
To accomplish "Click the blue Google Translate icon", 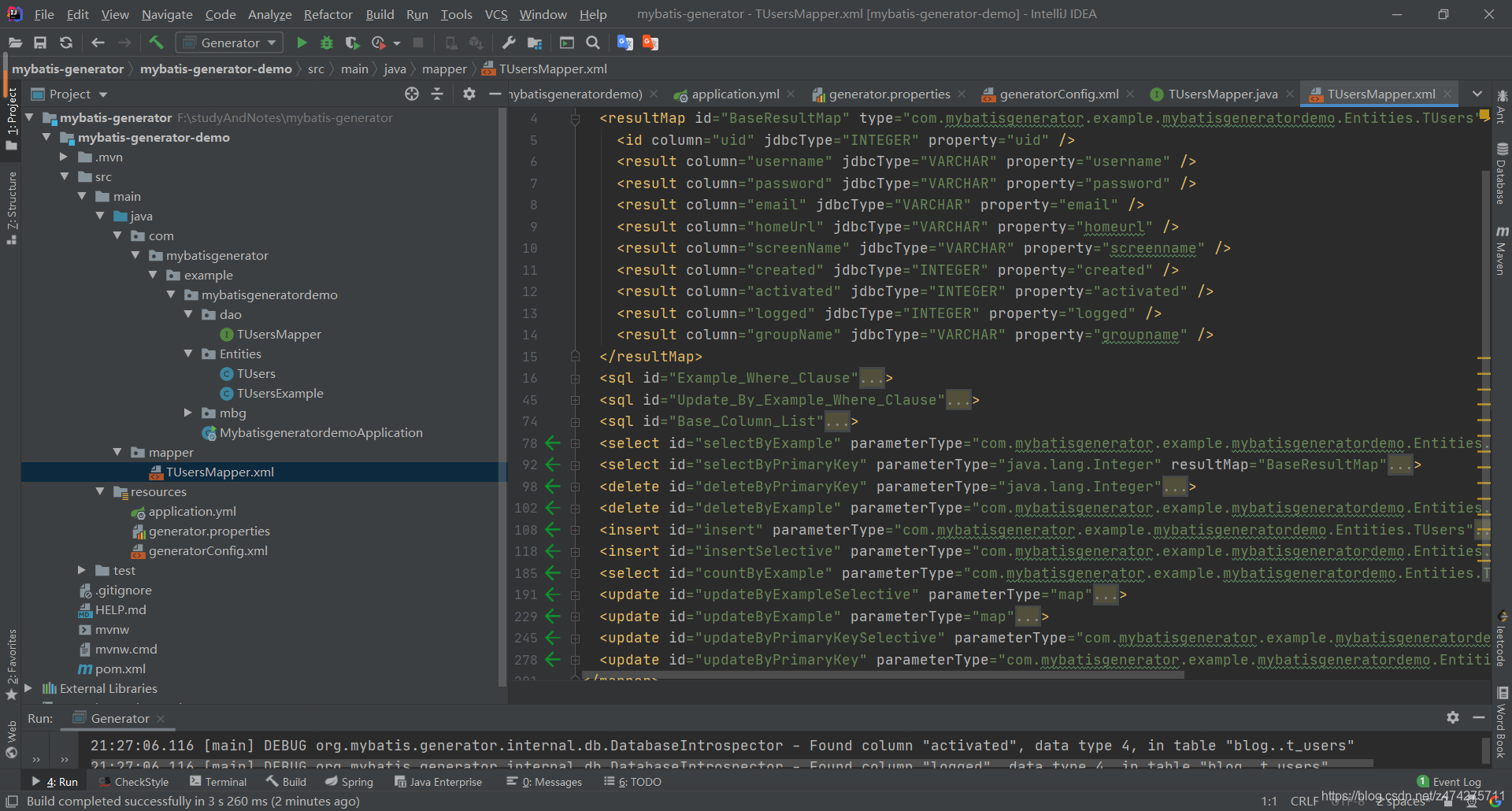I will [625, 43].
